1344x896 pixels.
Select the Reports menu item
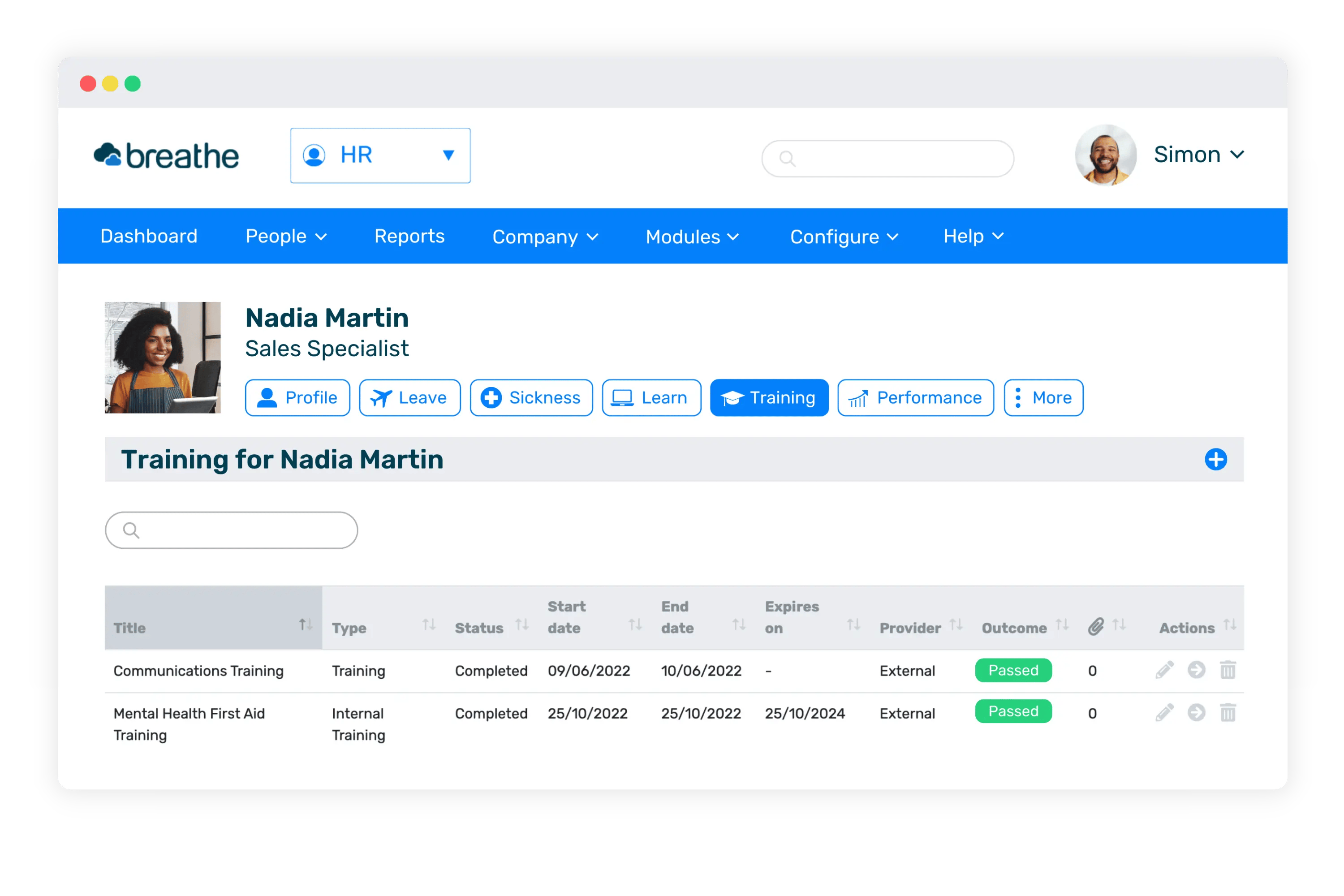(410, 236)
